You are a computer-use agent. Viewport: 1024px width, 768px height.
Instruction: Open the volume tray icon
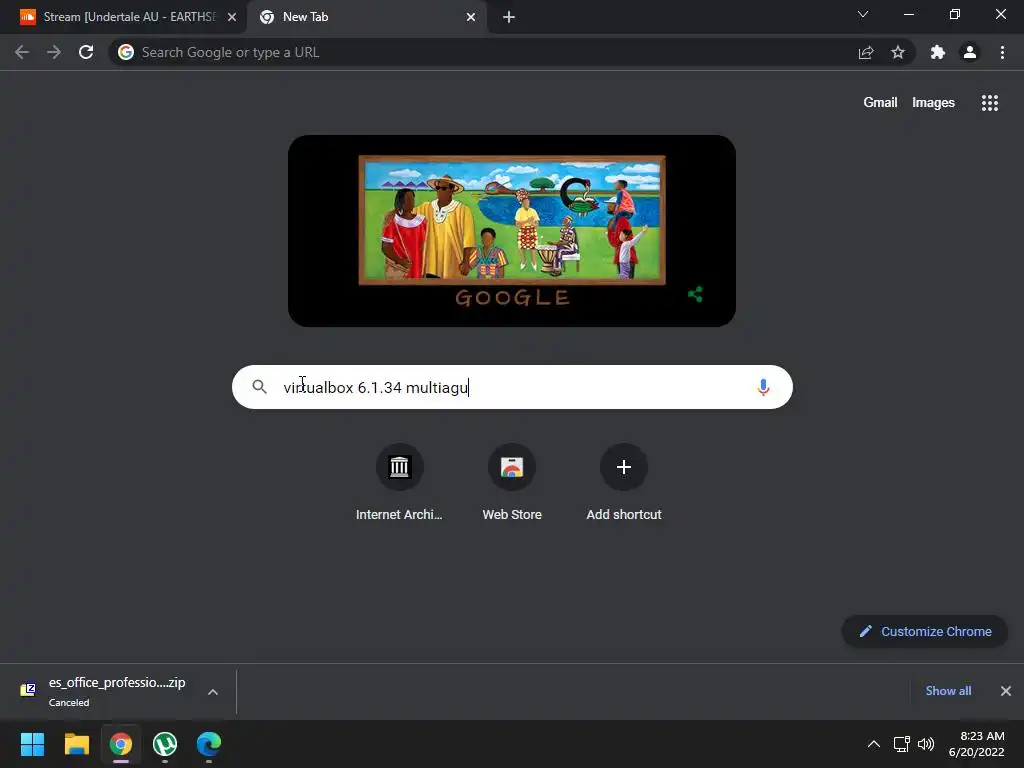(x=926, y=744)
